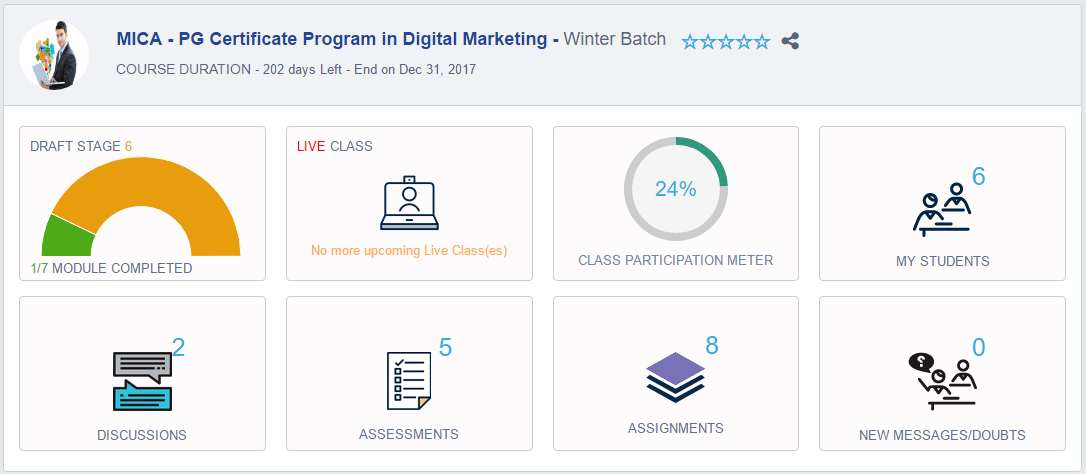Viewport: 1086px width, 474px height.
Task: Open the My Students icon
Action: (942, 210)
